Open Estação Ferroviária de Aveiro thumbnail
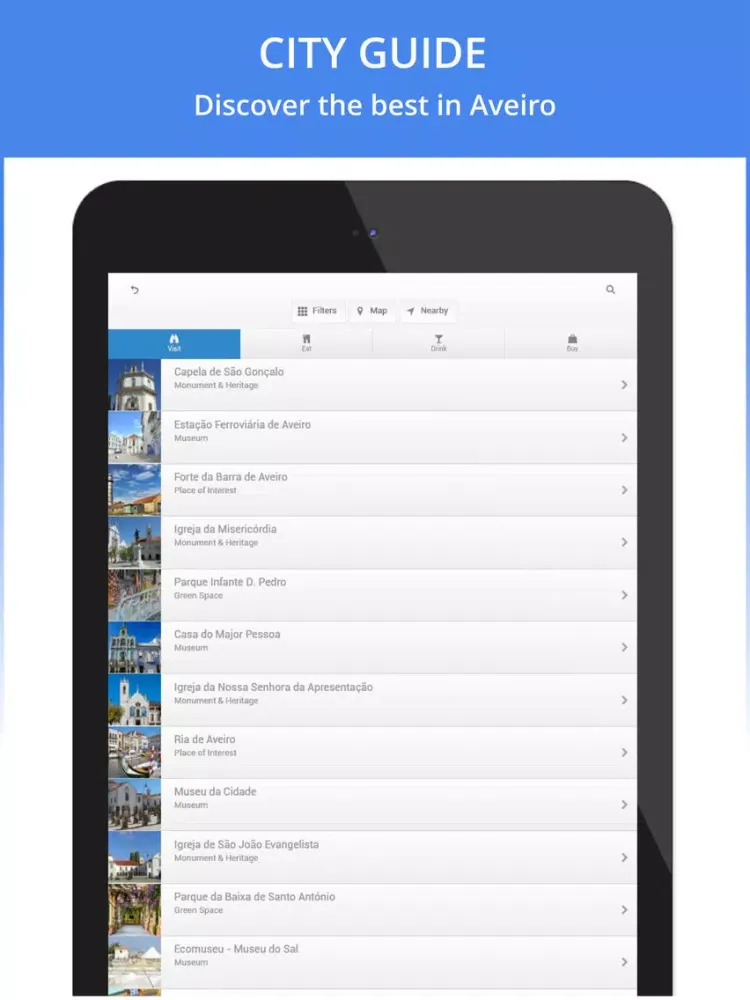The image size is (750, 1000). coord(134,438)
